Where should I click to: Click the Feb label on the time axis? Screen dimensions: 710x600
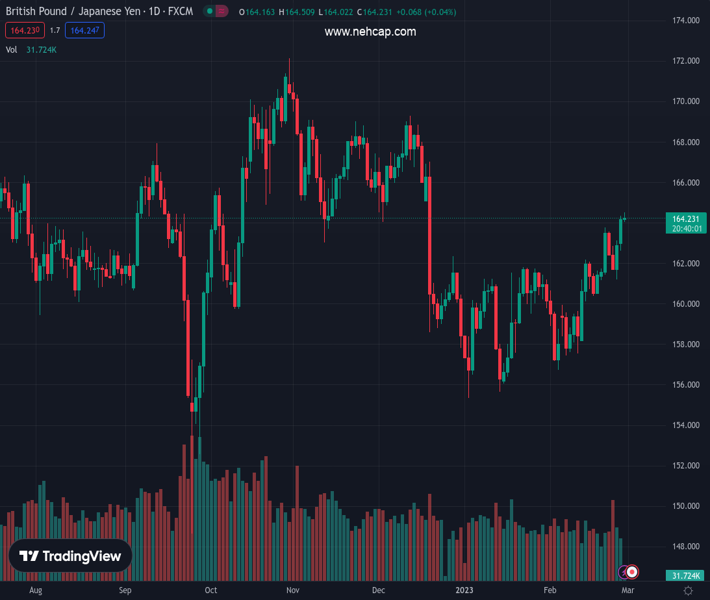point(551,591)
